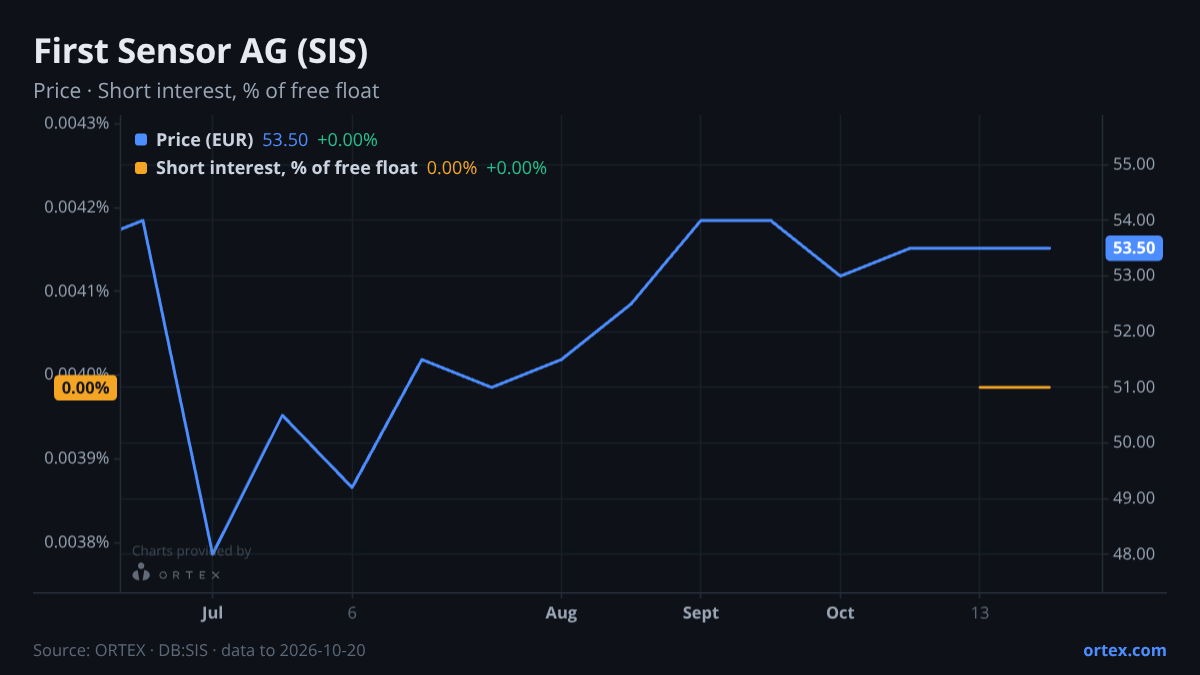Click the 0.0043% left axis value
This screenshot has width=1200, height=675.
[77, 123]
